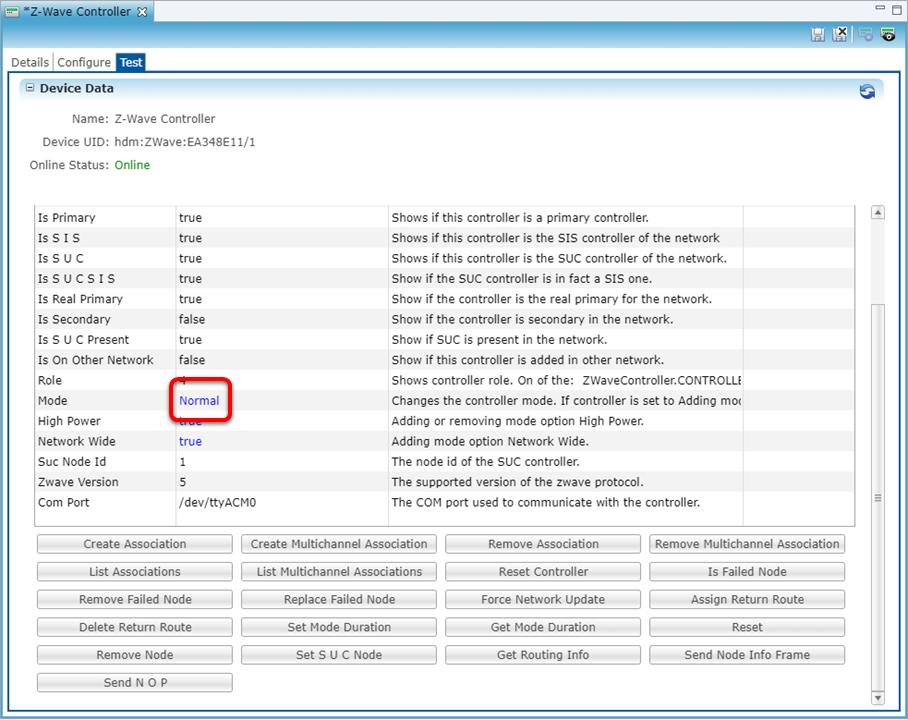Click Replace Failed Node button
The height and width of the screenshot is (720, 908).
[339, 600]
